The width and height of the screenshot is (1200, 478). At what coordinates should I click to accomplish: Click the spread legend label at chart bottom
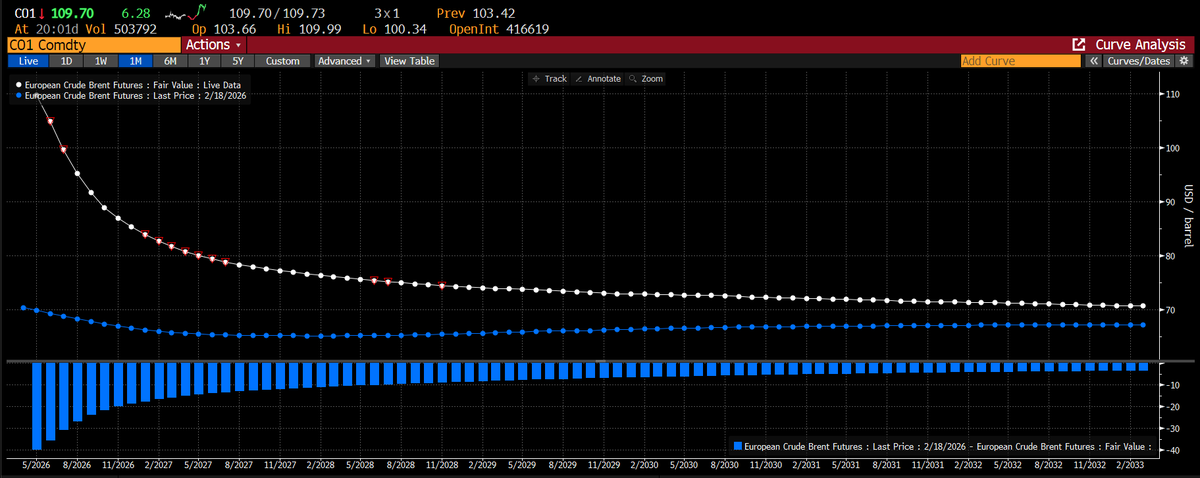[x=949, y=446]
